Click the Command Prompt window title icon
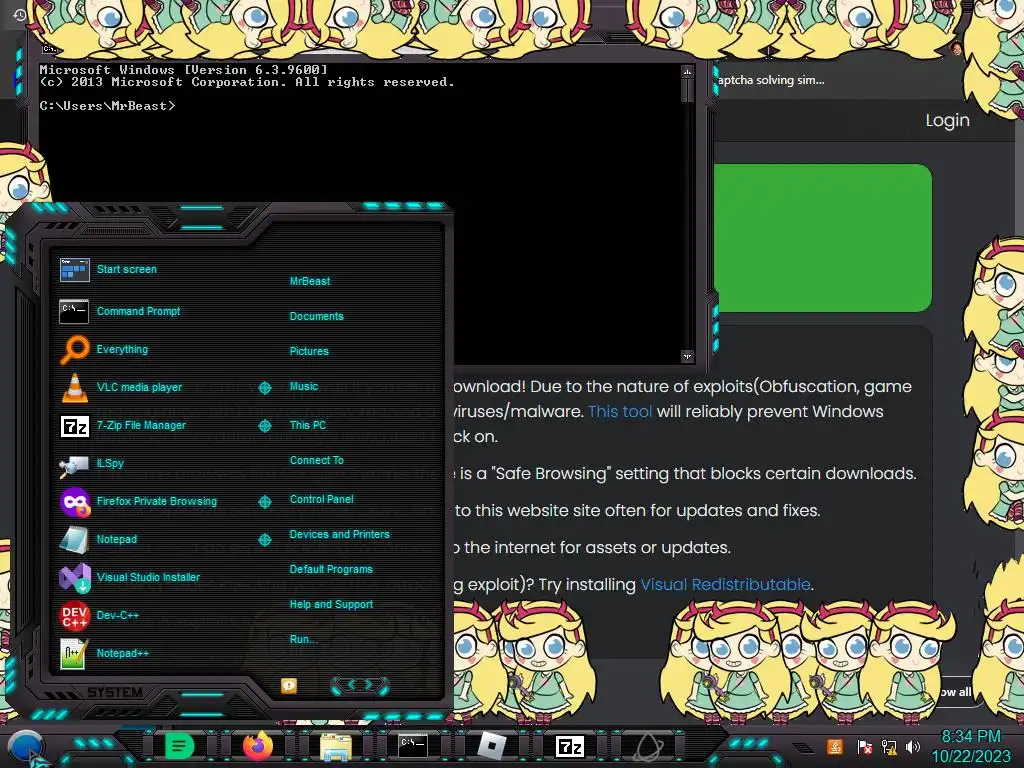 [x=50, y=49]
